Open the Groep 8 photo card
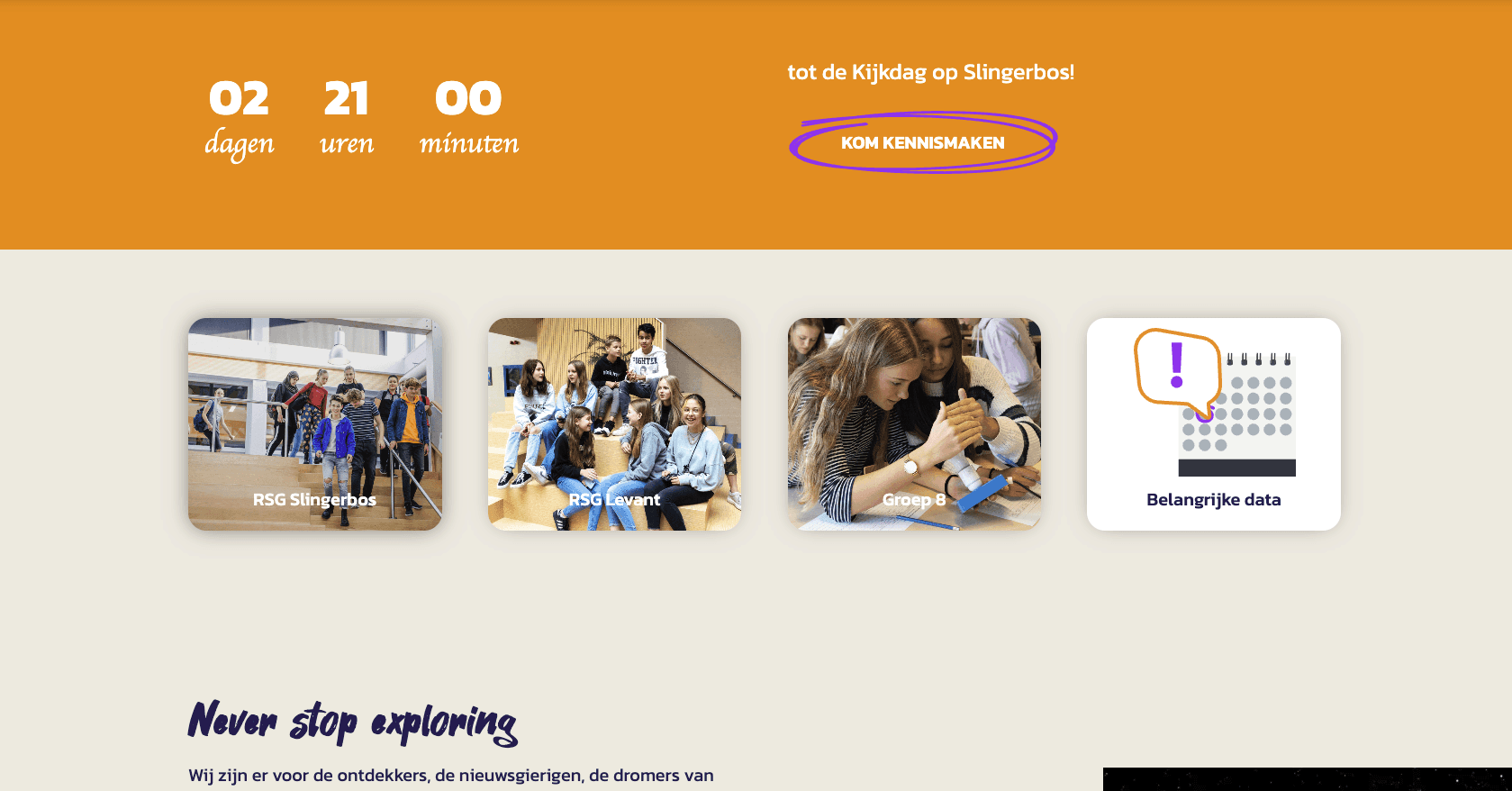Image resolution: width=1512 pixels, height=791 pixels. pyautogui.click(x=914, y=423)
